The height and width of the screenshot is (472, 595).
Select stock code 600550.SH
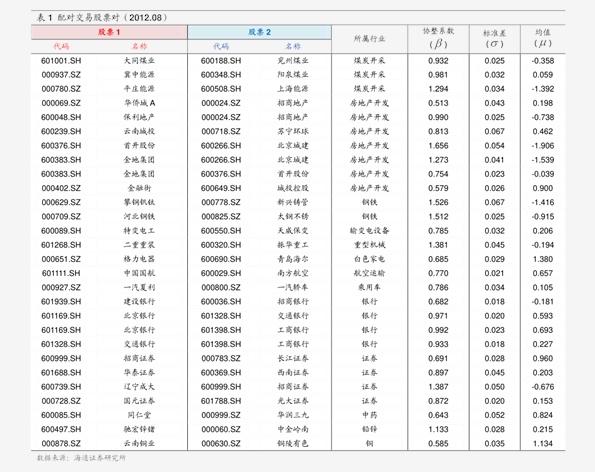[221, 231]
